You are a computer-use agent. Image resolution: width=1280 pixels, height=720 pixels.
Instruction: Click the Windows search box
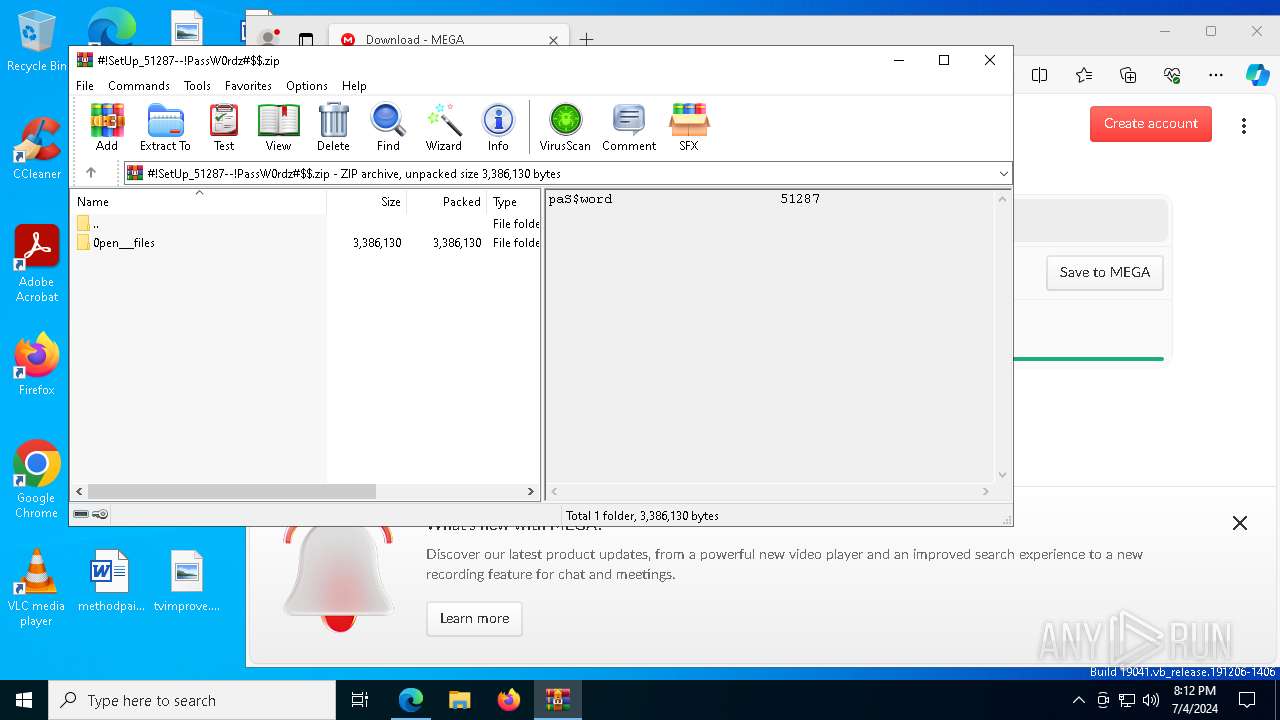pyautogui.click(x=192, y=700)
